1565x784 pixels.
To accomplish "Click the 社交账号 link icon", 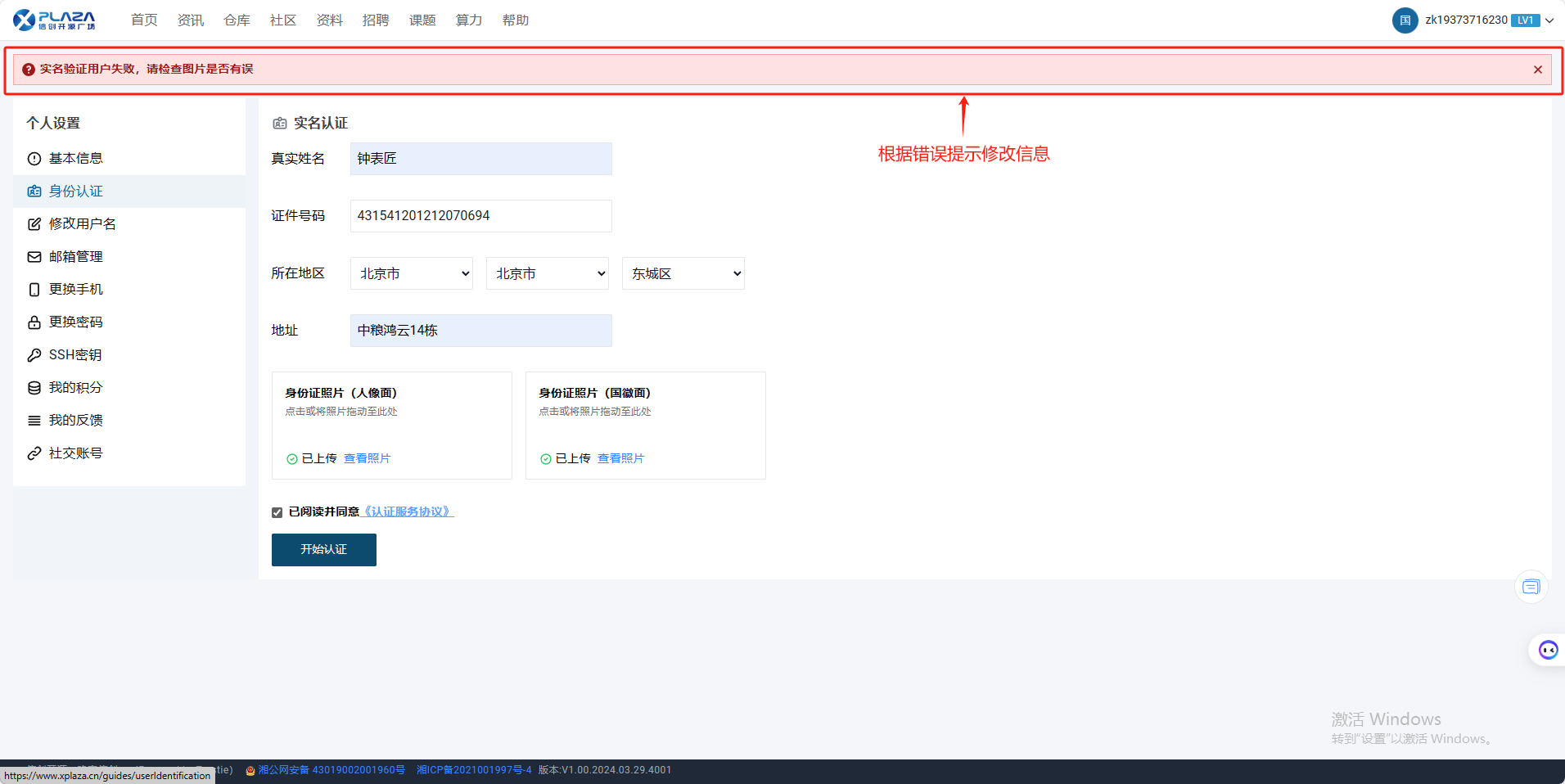I will point(34,453).
